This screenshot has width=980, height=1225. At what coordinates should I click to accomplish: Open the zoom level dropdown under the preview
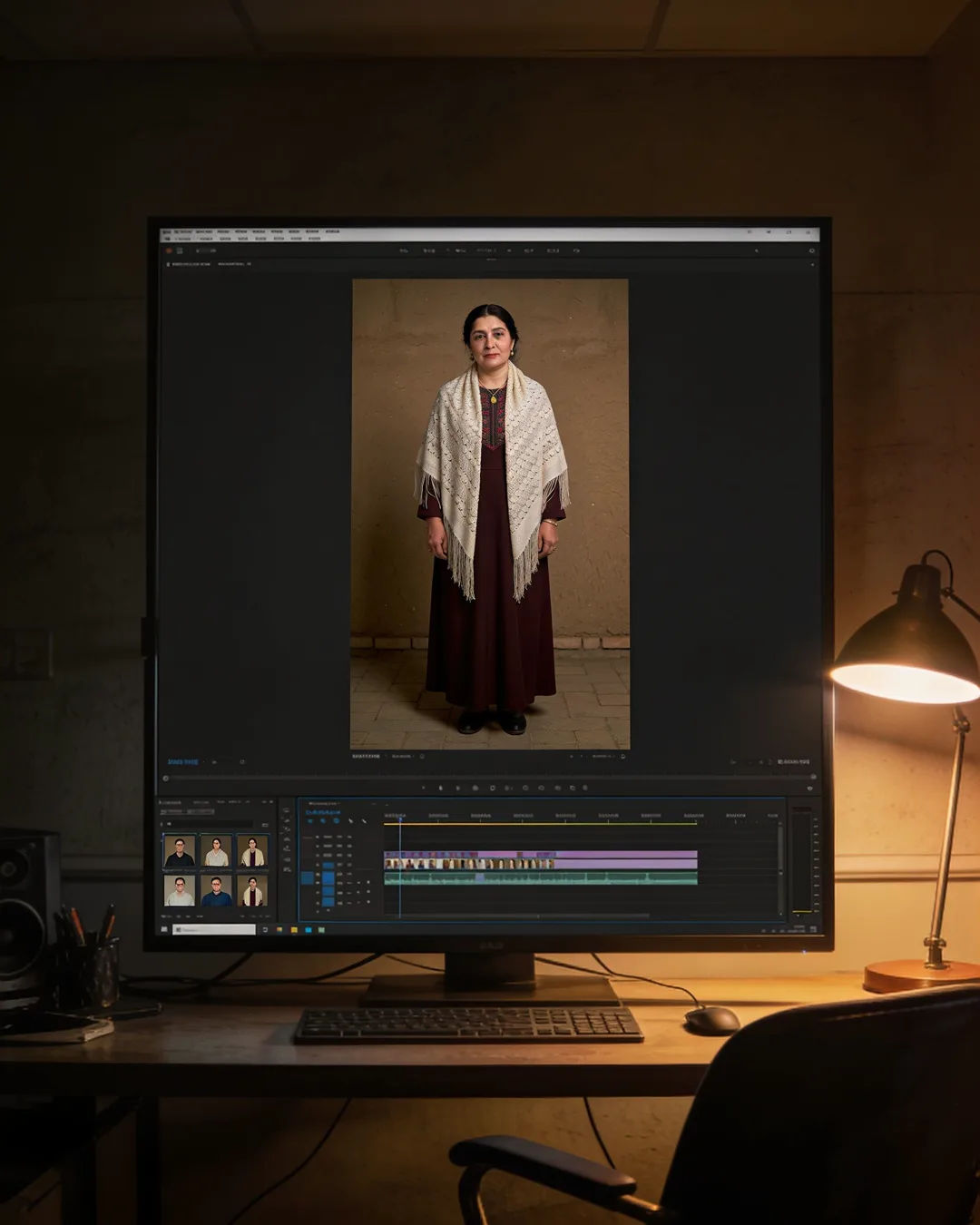coord(403,755)
